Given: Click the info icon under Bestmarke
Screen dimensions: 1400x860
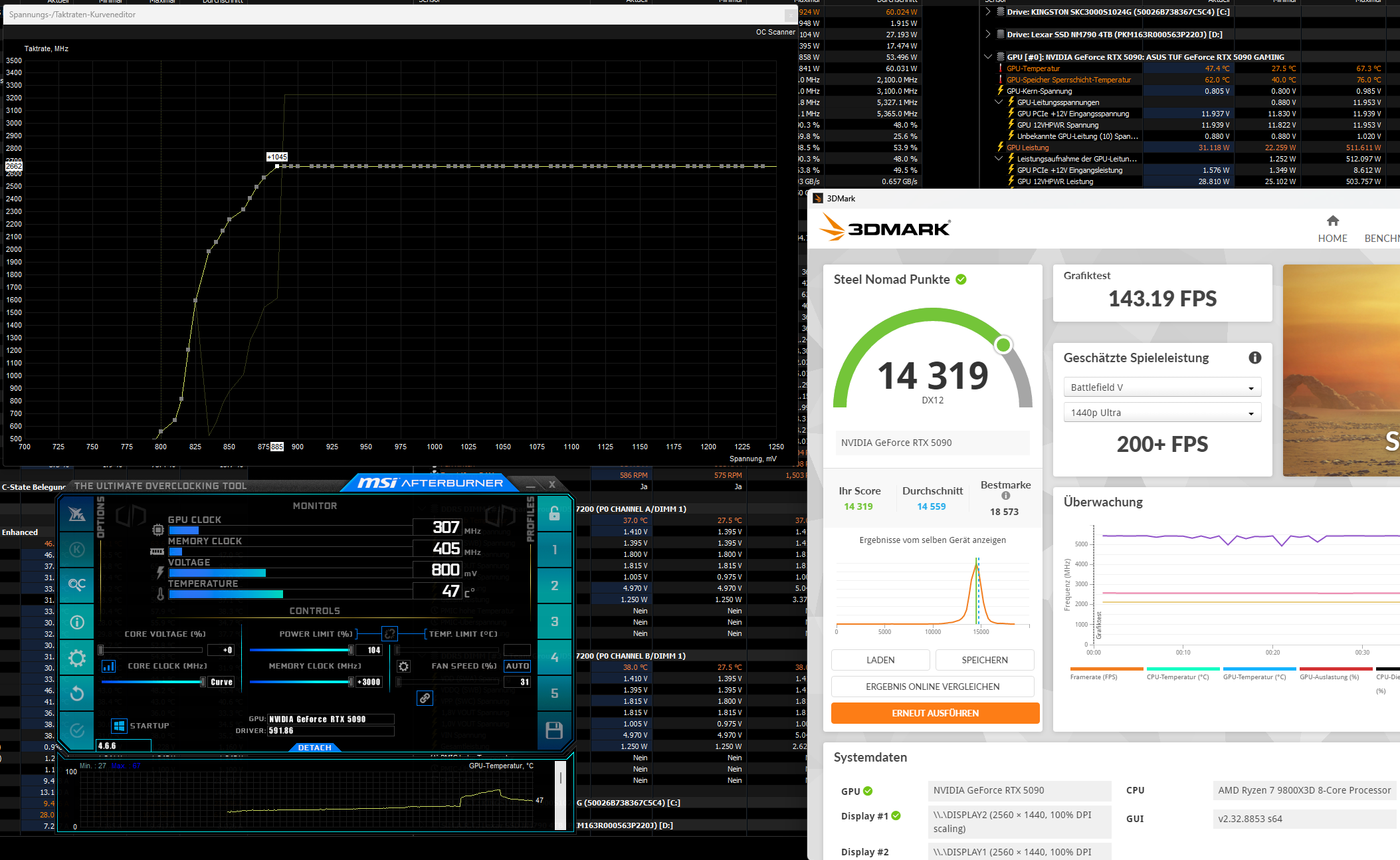Looking at the screenshot, I should [x=1005, y=496].
